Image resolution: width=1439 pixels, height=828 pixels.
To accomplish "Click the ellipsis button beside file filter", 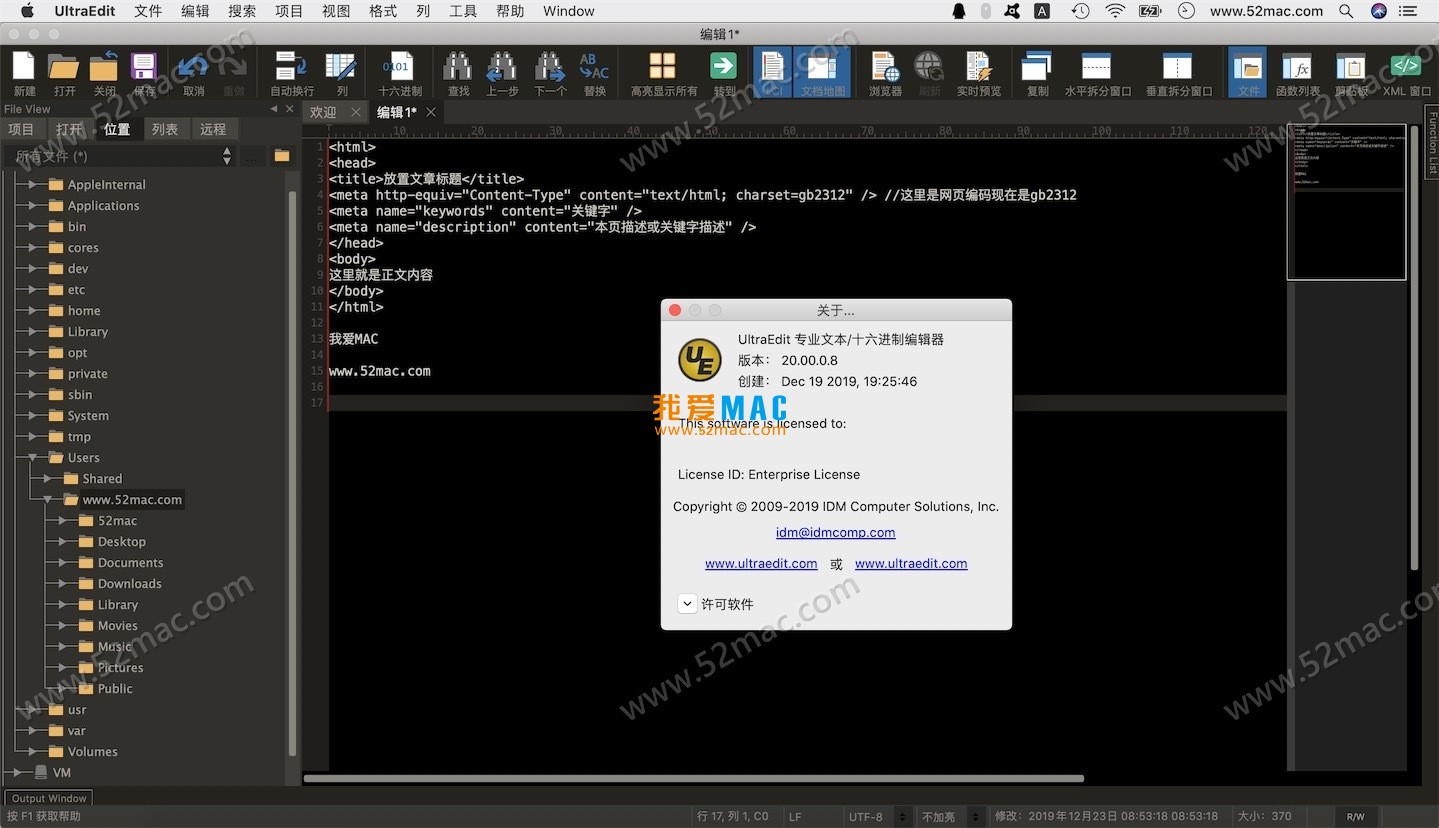I will [x=253, y=156].
